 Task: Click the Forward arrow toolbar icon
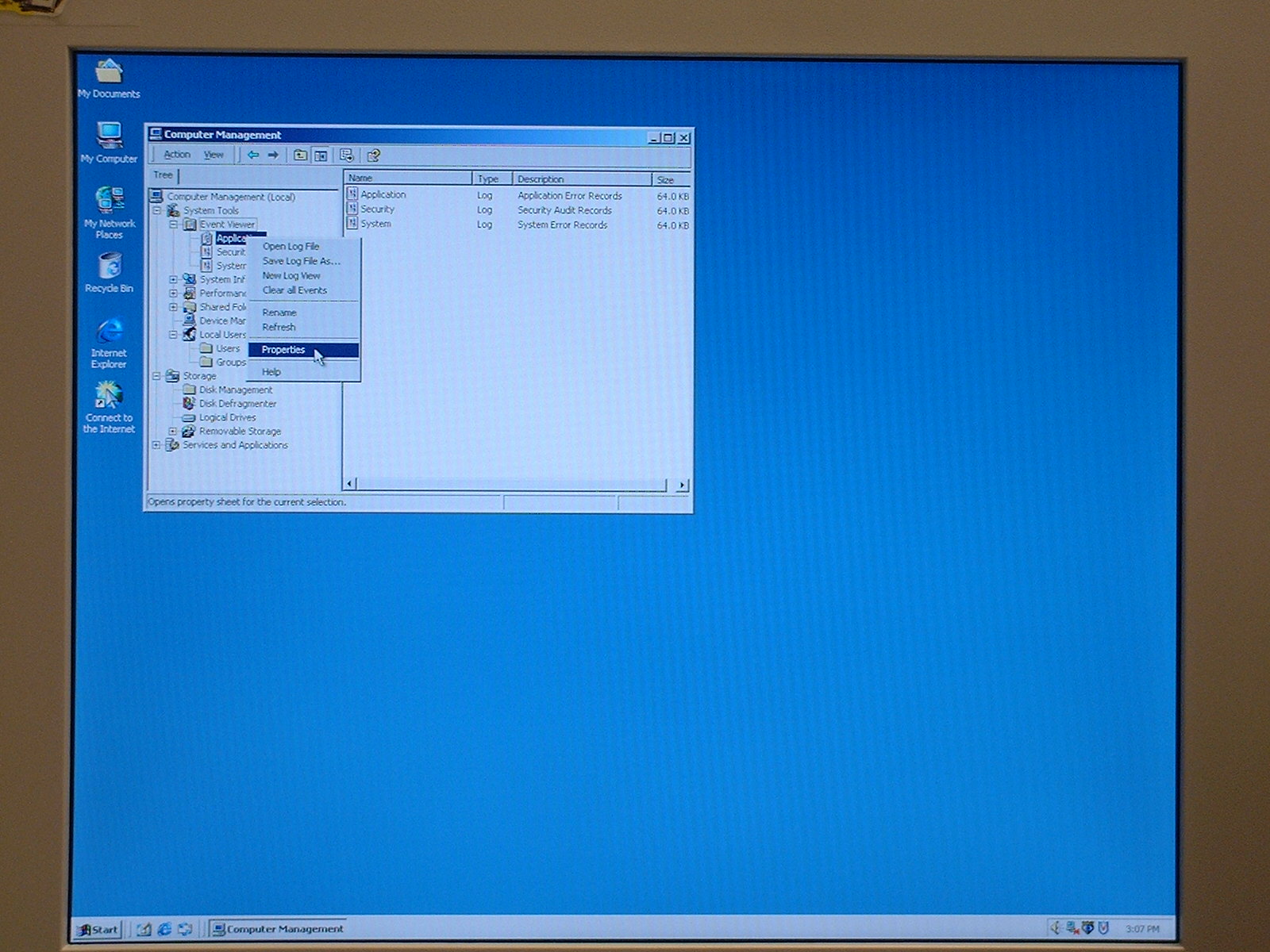tap(273, 155)
